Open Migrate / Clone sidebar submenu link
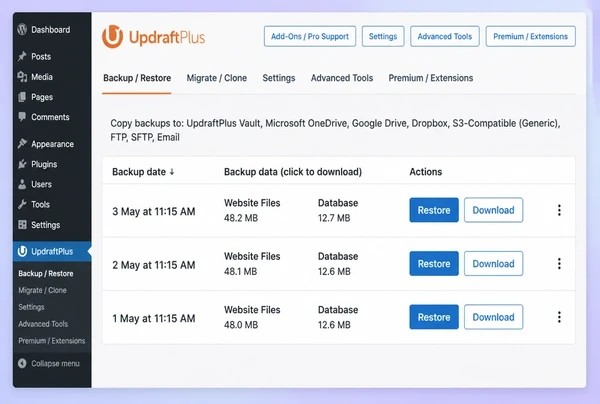This screenshot has height=404, width=600. pos(42,290)
